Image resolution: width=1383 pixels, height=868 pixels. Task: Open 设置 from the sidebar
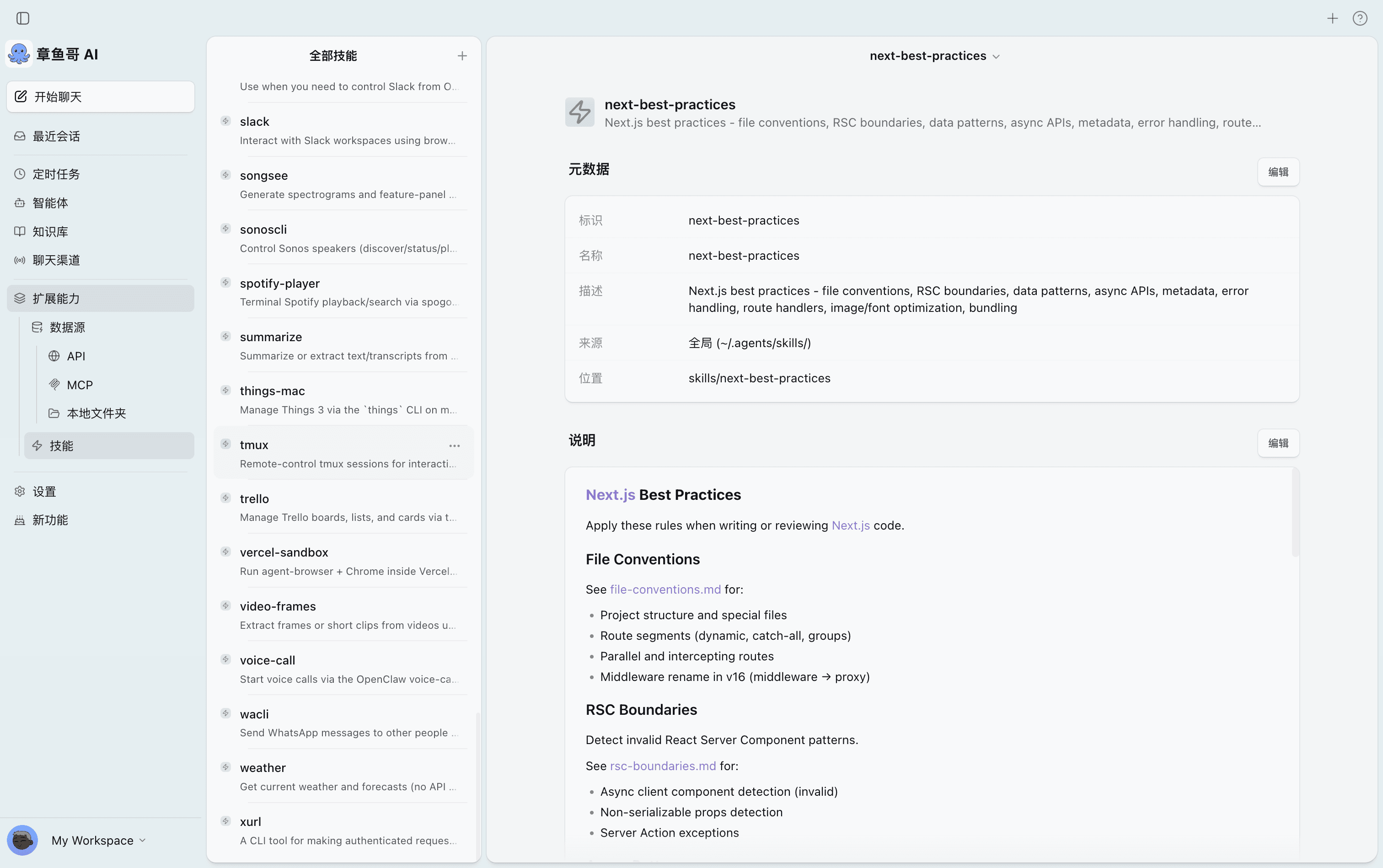pyautogui.click(x=43, y=492)
